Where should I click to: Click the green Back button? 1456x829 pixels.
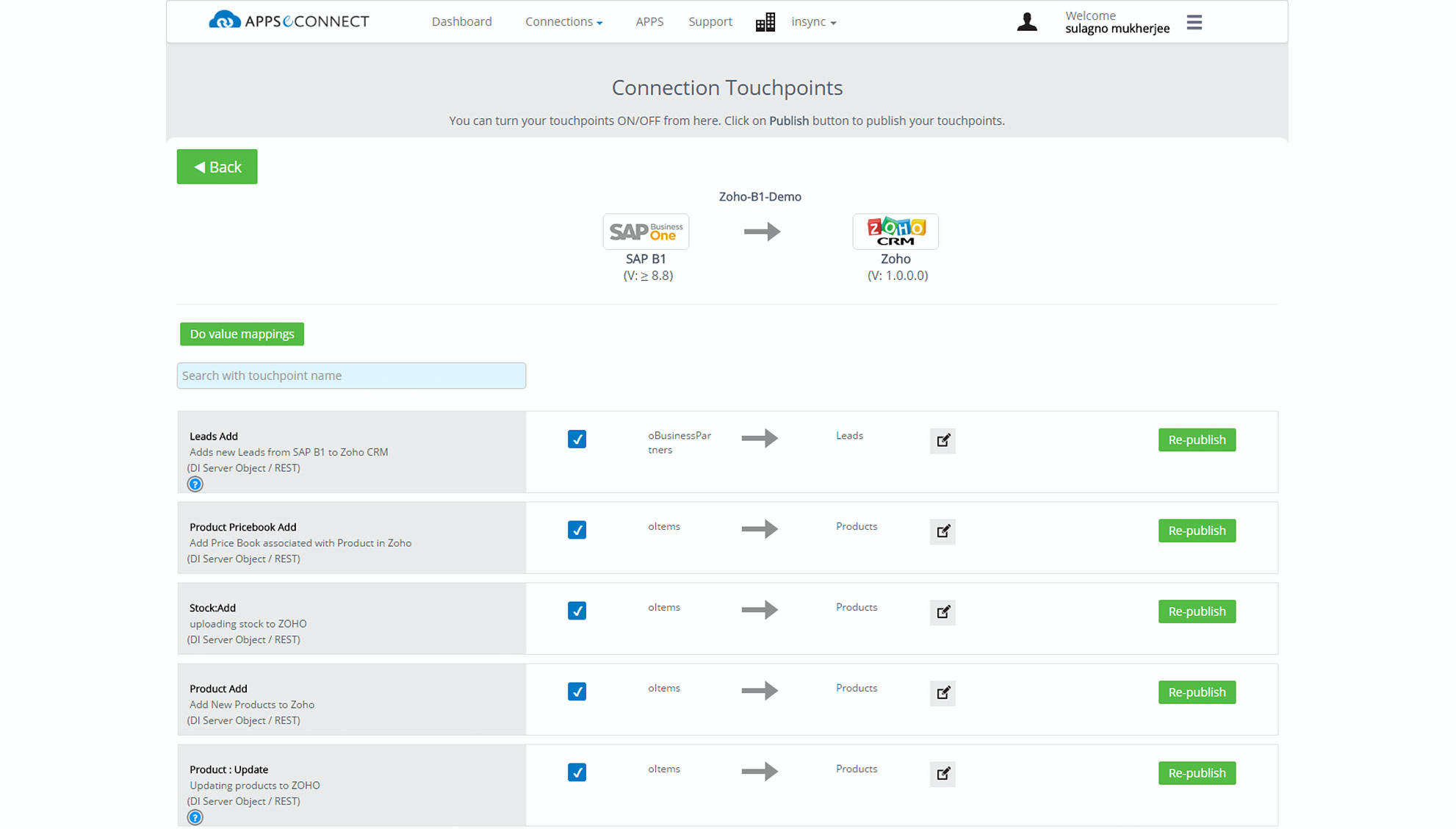[217, 167]
